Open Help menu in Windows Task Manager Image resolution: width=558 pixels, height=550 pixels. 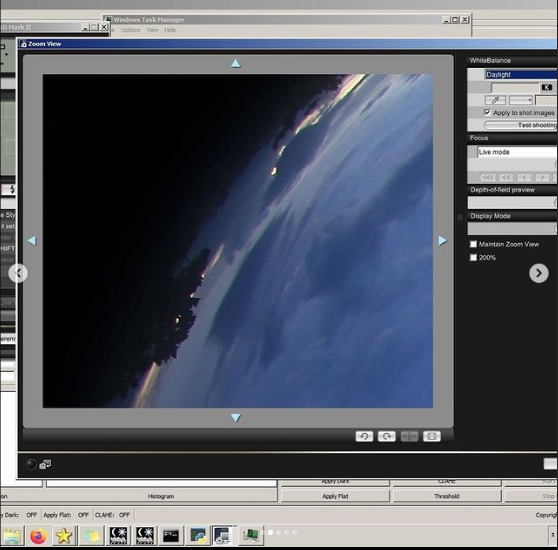coord(170,30)
